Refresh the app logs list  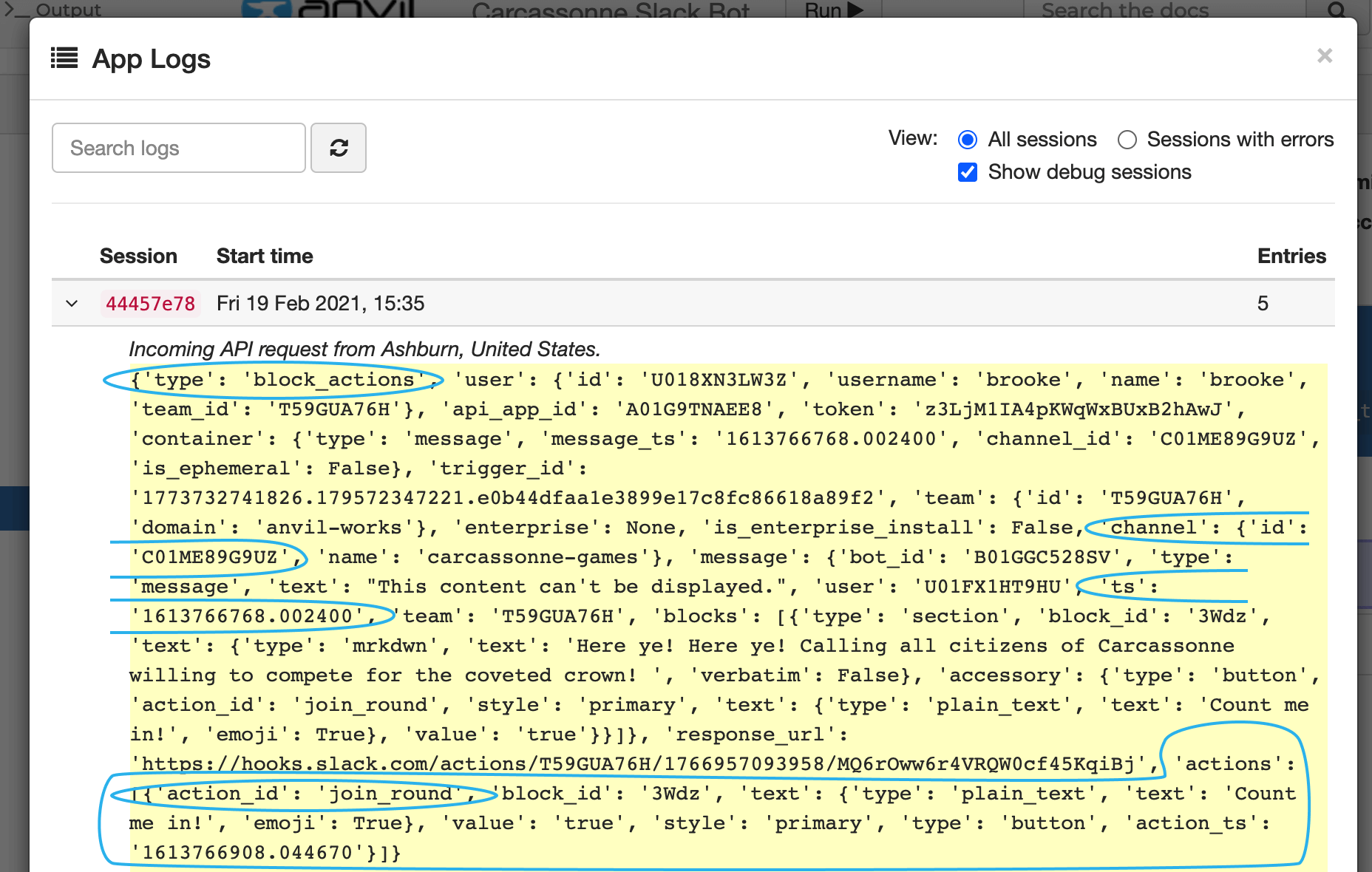(339, 148)
